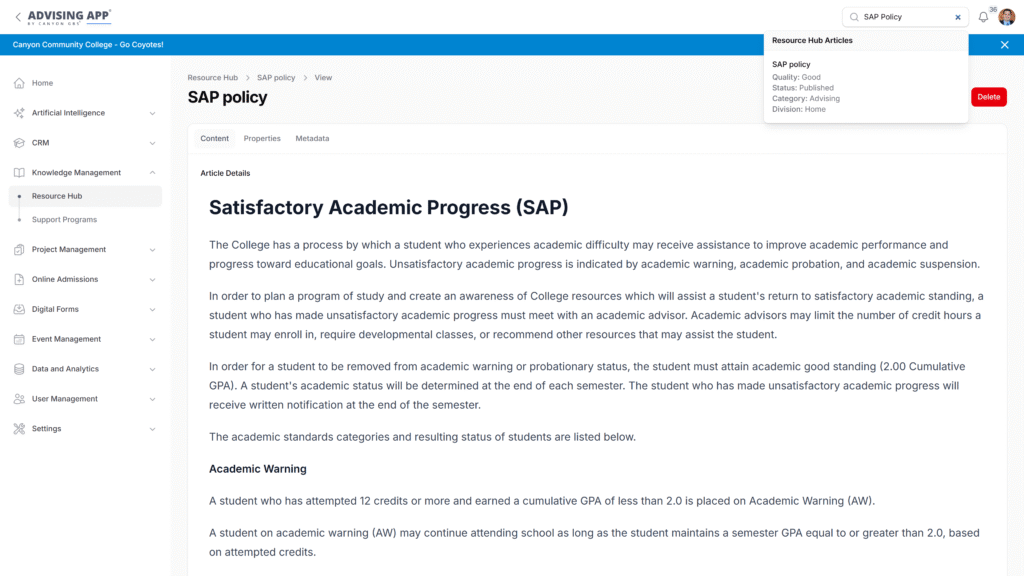This screenshot has width=1024, height=576.
Task: Click the Online Admissions icon
Action: (19, 280)
